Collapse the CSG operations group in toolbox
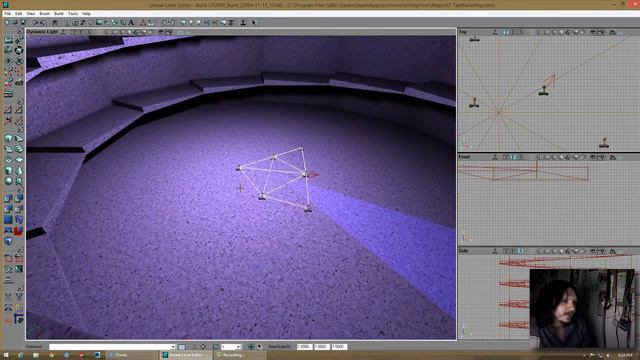 (19, 190)
